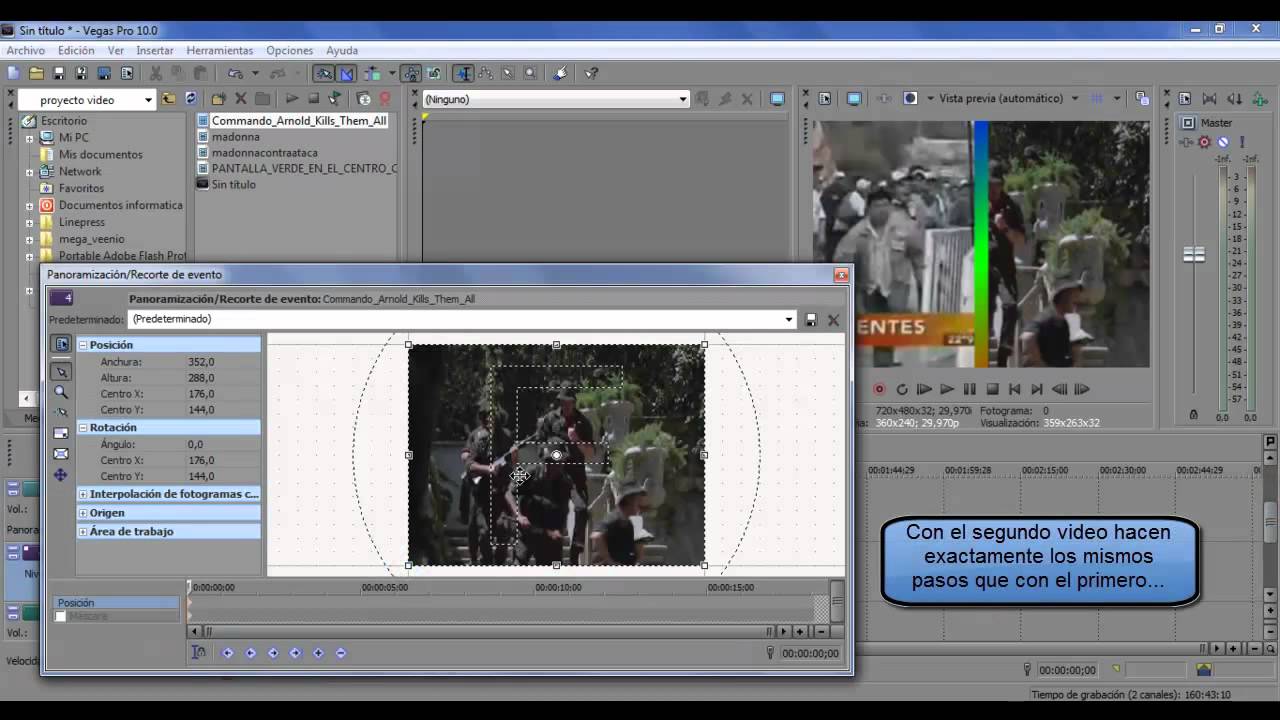Image resolution: width=1280 pixels, height=720 pixels.
Task: Select the Posición keyframe track row
Action: click(x=116, y=603)
